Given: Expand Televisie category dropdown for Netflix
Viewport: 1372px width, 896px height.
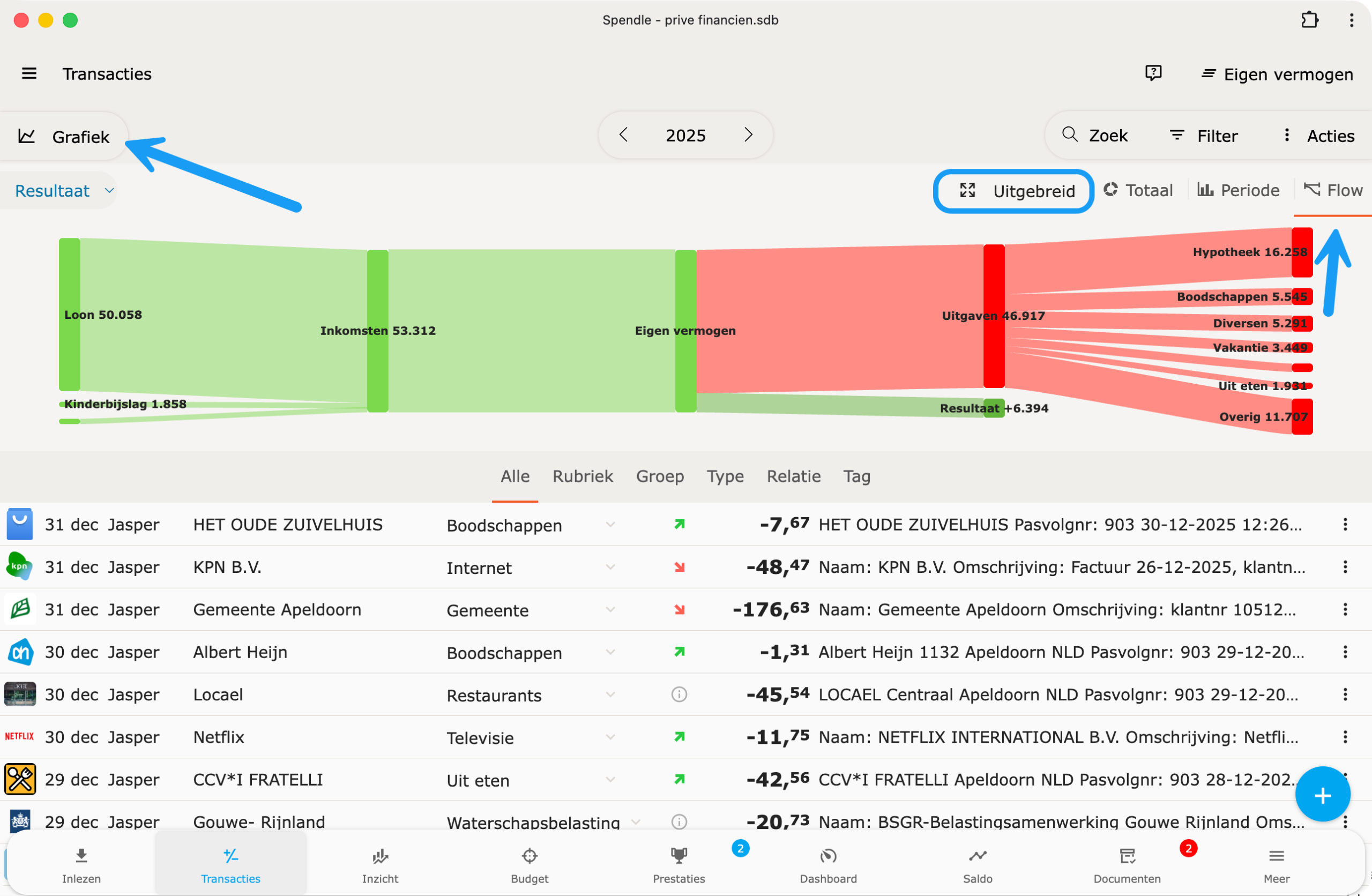Looking at the screenshot, I should [610, 737].
